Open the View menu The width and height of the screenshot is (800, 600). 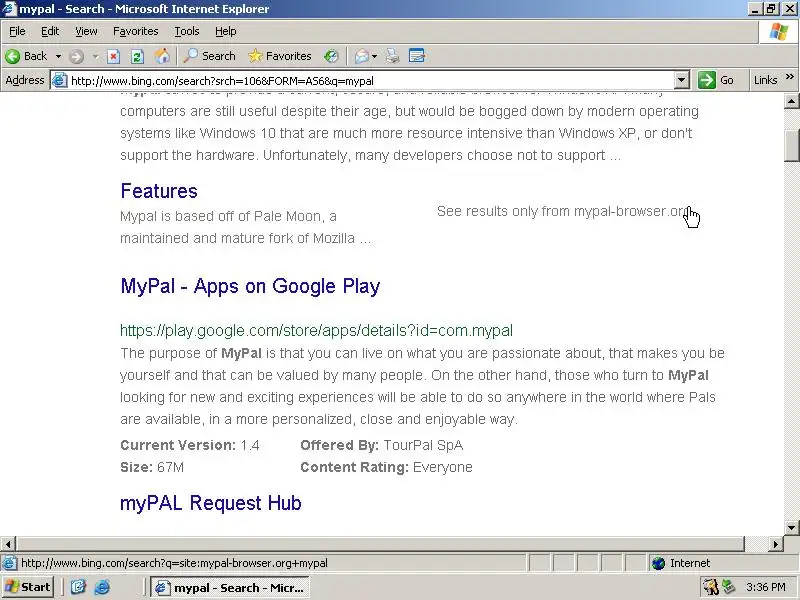pyautogui.click(x=86, y=31)
